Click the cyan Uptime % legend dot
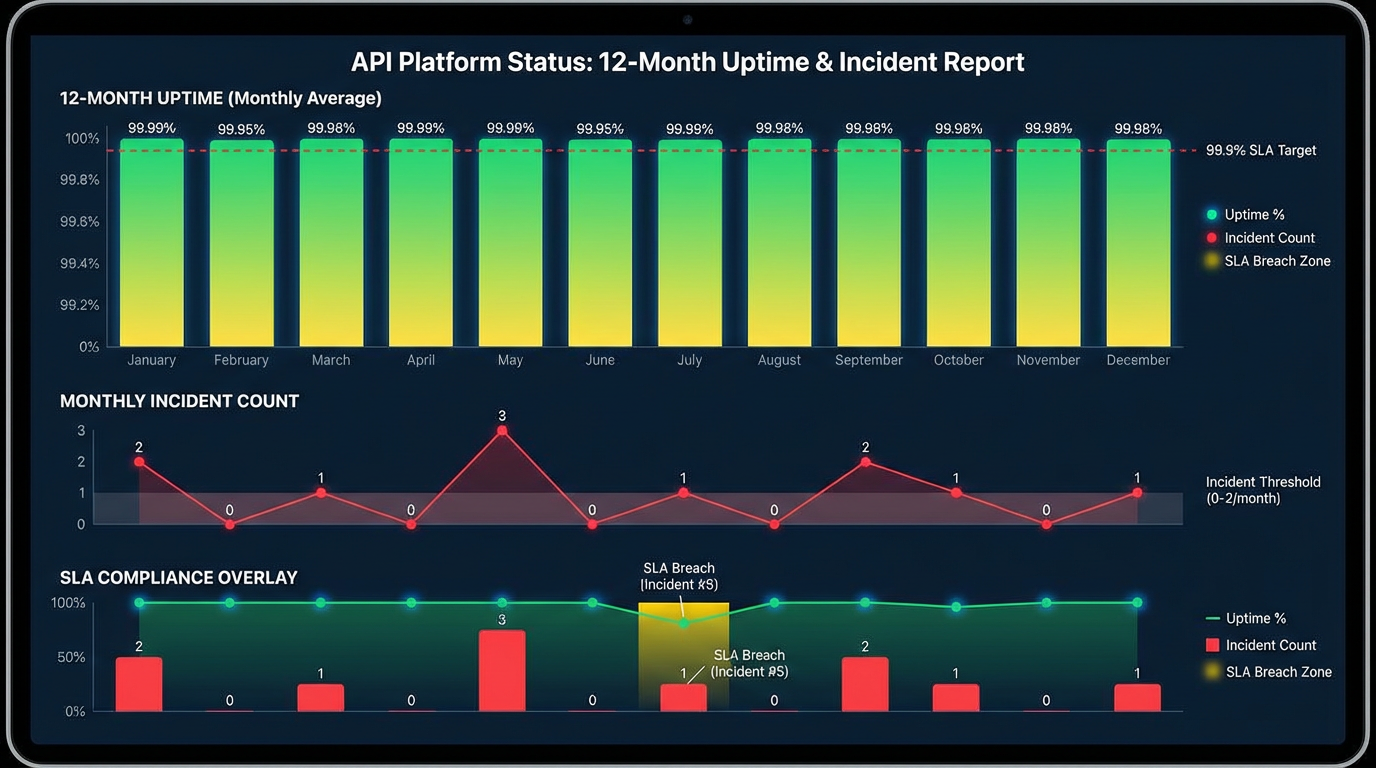The image size is (1376, 768). (1212, 215)
